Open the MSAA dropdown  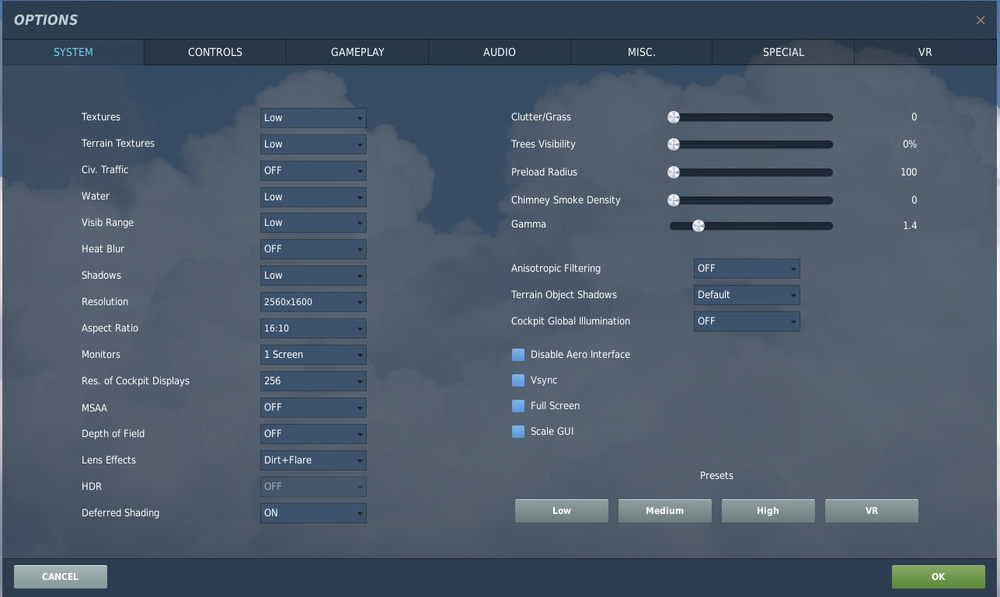coord(313,407)
